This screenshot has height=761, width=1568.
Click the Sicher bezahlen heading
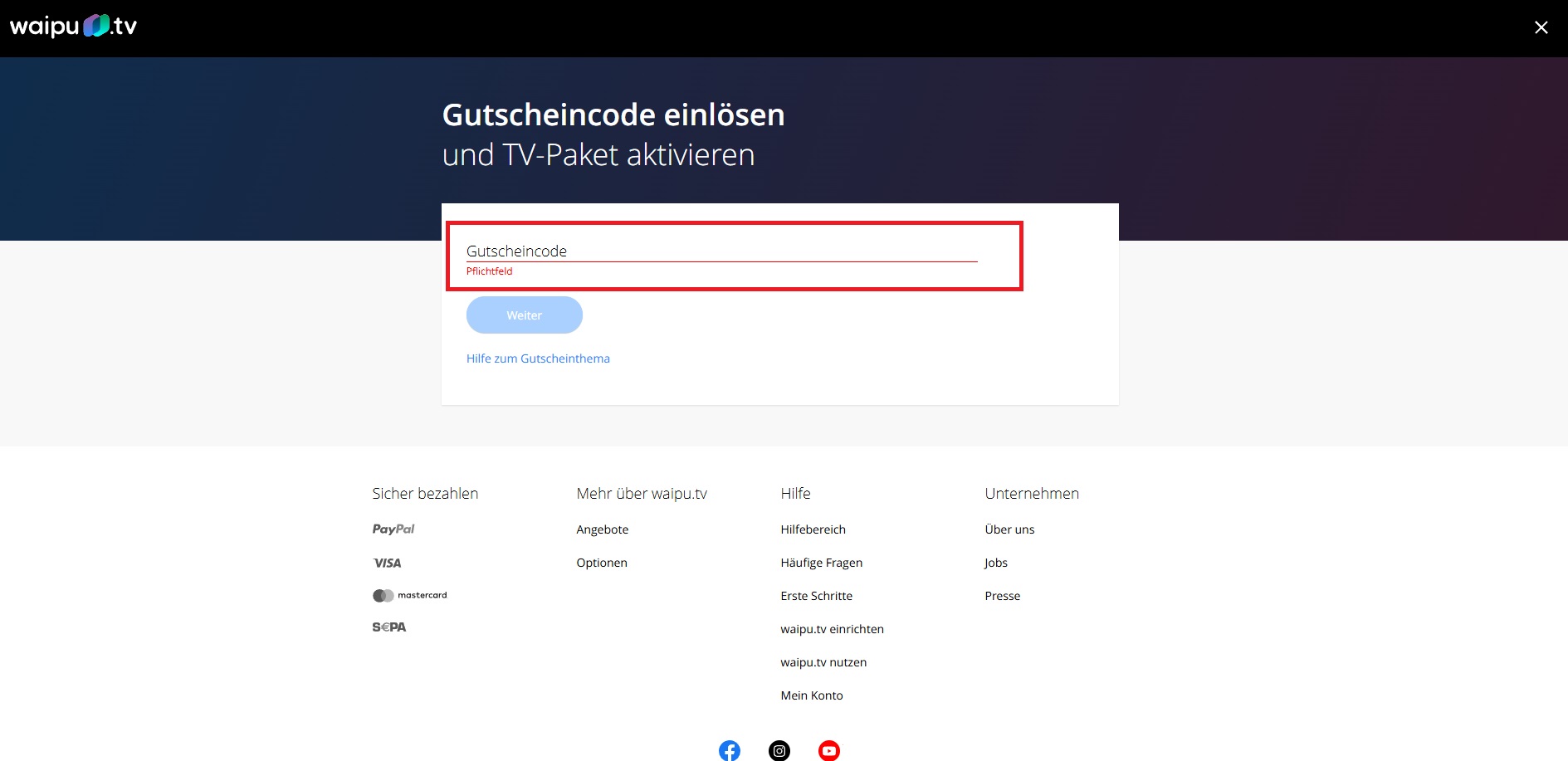(425, 494)
